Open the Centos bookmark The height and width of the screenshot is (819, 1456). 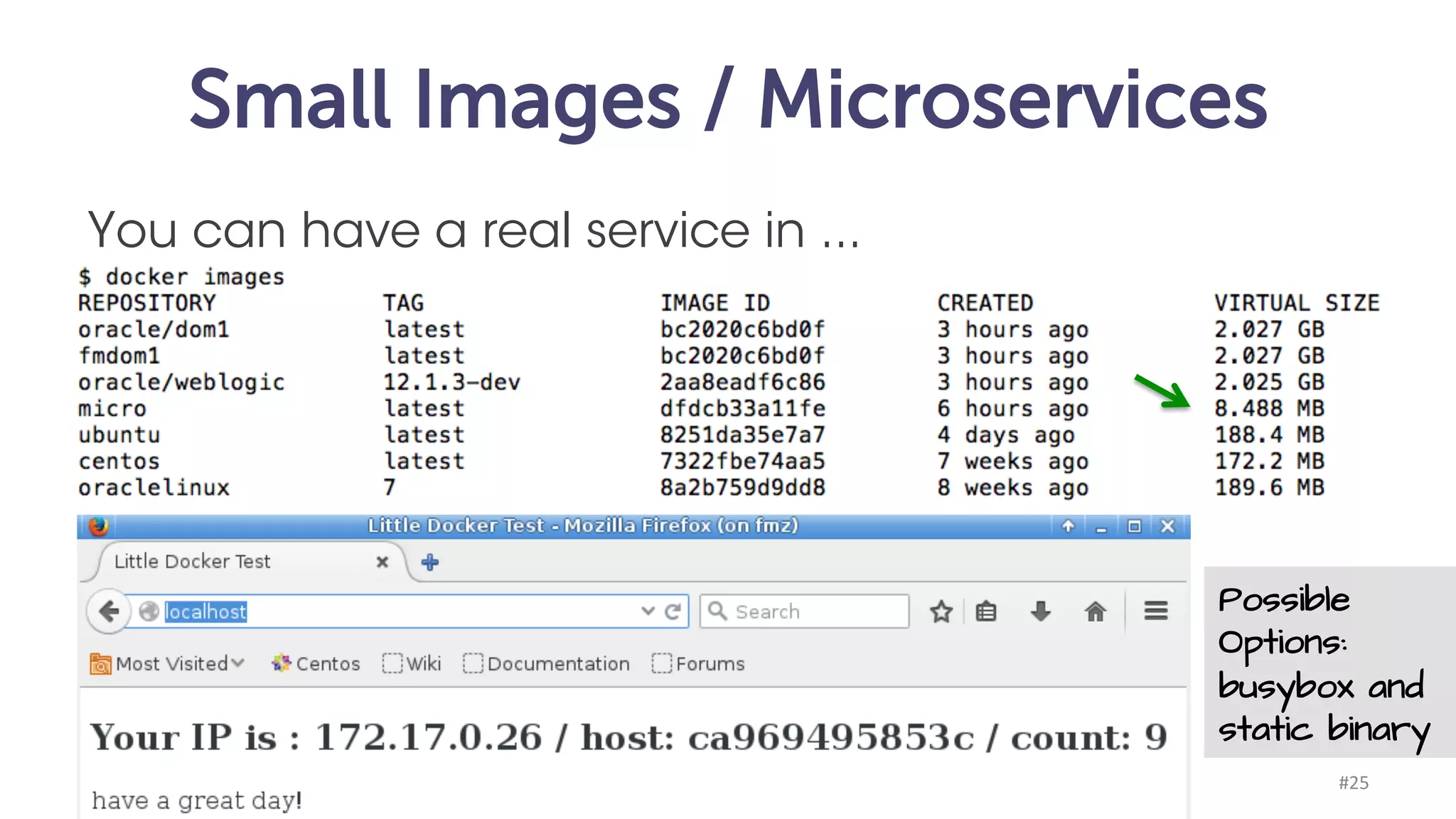click(x=316, y=663)
